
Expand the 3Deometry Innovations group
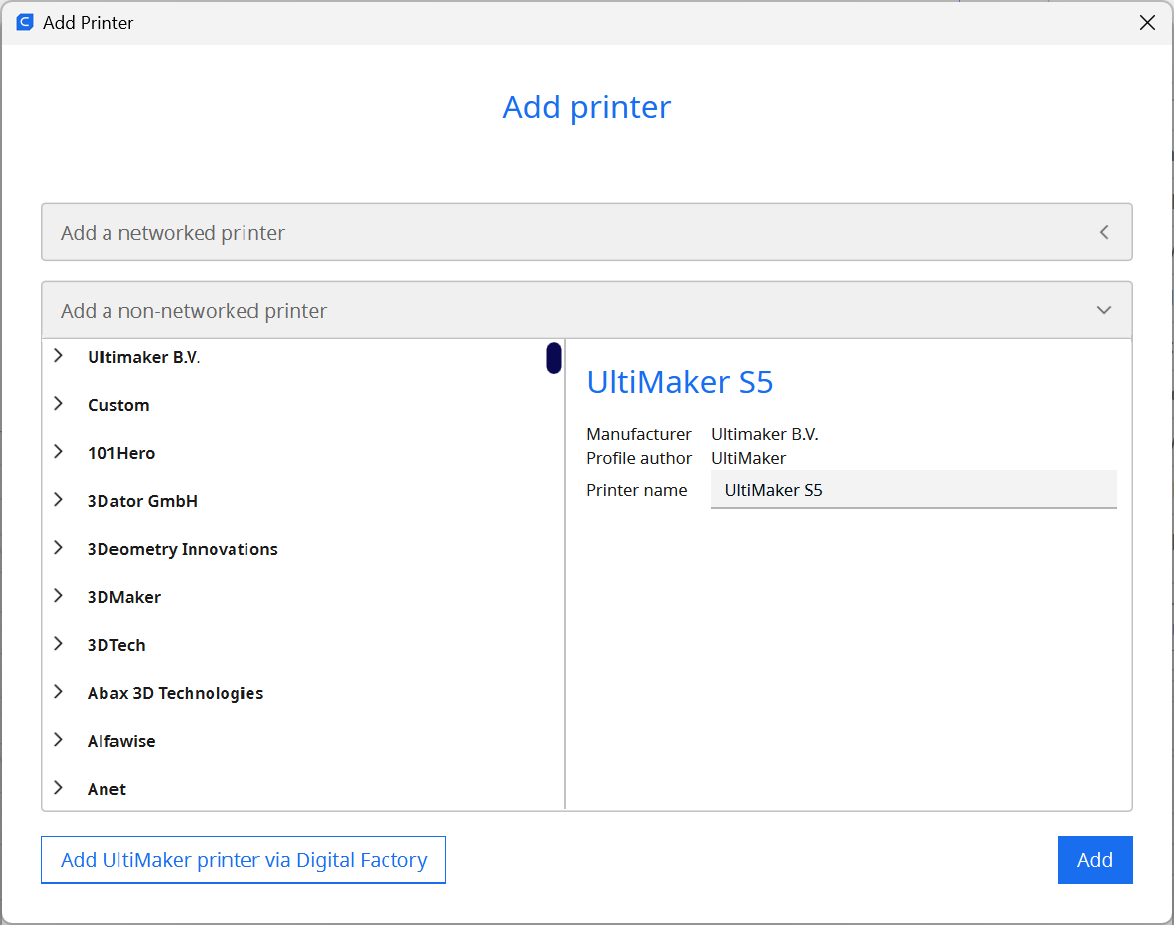tap(58, 548)
